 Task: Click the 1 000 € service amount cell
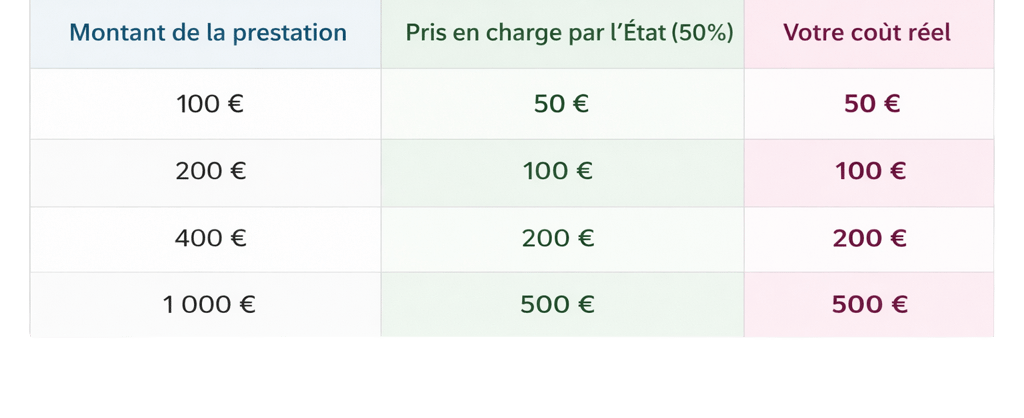click(x=209, y=305)
